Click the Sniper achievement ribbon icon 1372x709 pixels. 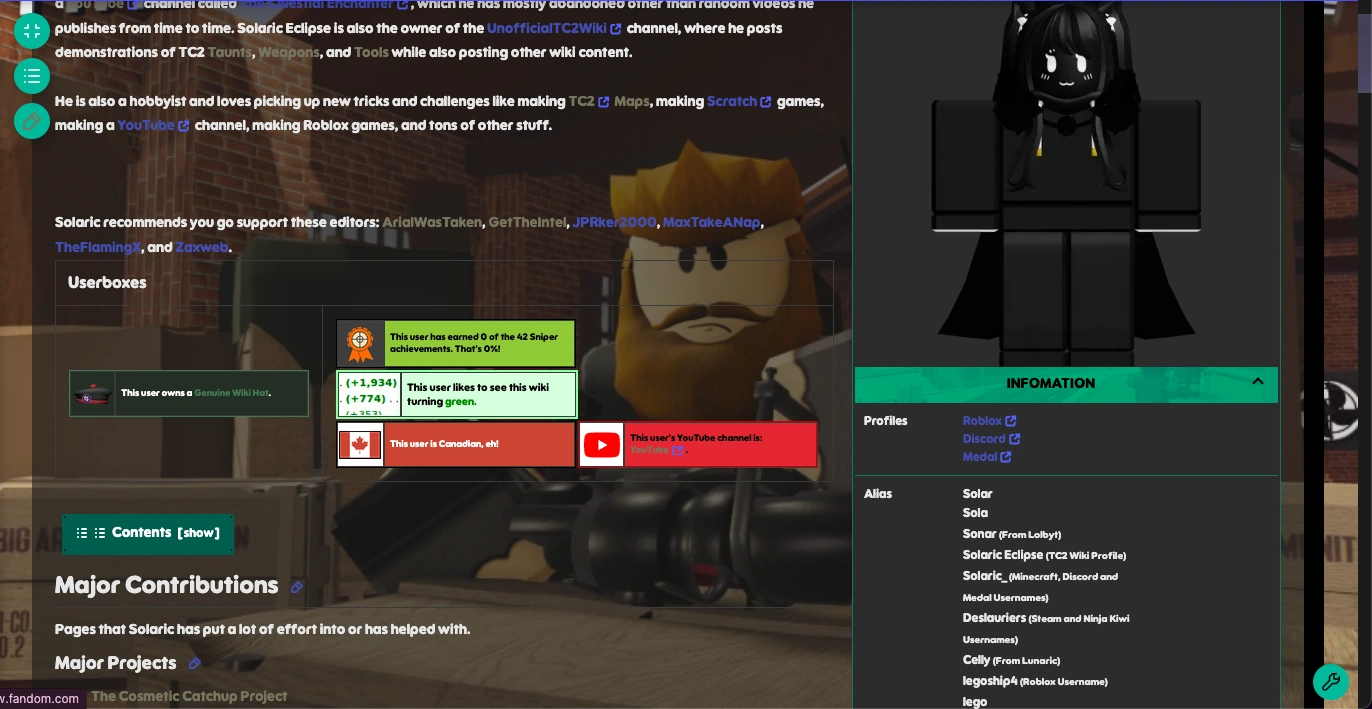point(360,343)
